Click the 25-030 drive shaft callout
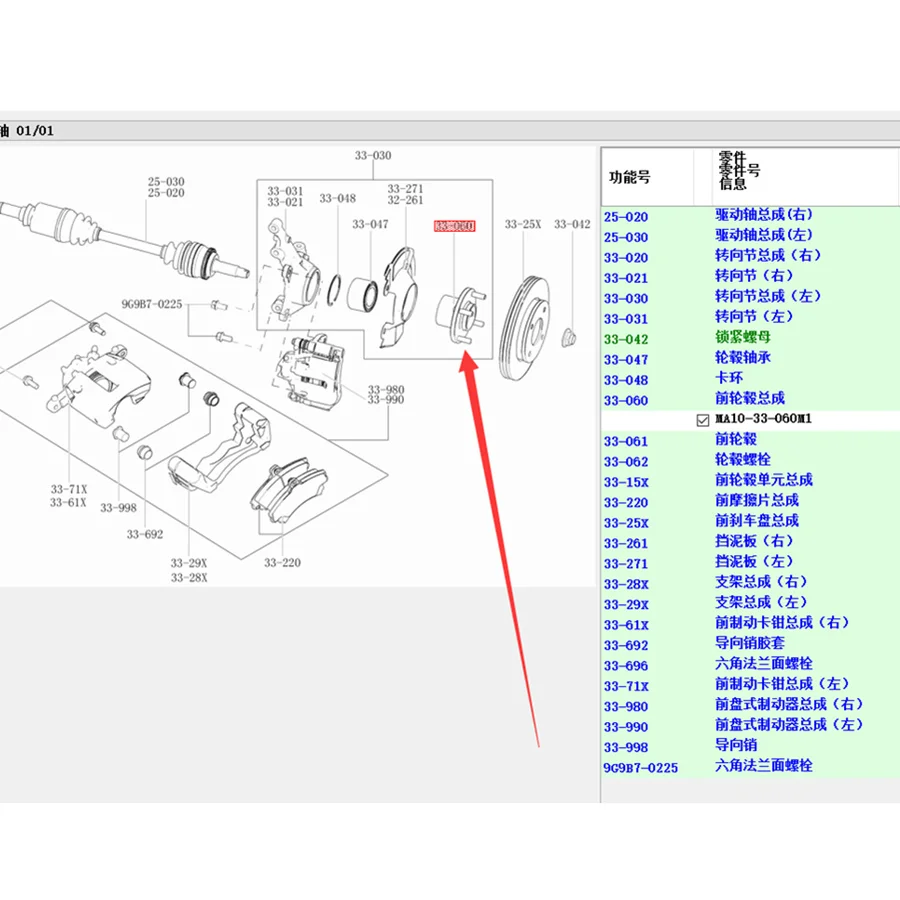 click(x=166, y=182)
